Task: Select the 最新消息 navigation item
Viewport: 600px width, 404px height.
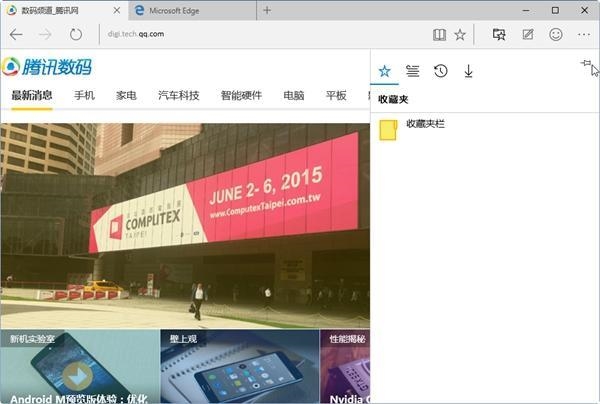Action: 32,95
